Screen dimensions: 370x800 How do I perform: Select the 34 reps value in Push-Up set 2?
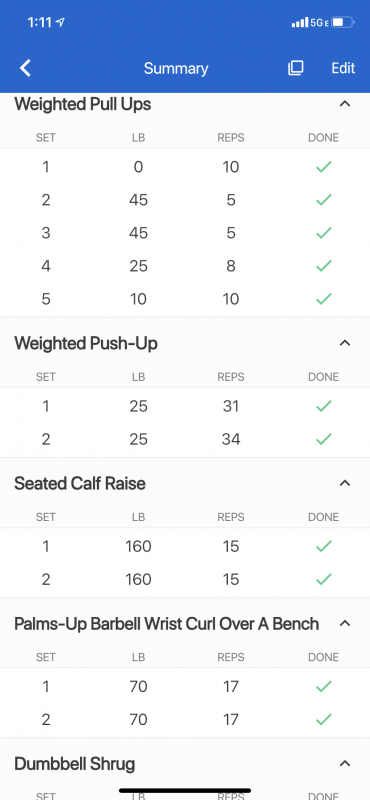[x=231, y=439]
